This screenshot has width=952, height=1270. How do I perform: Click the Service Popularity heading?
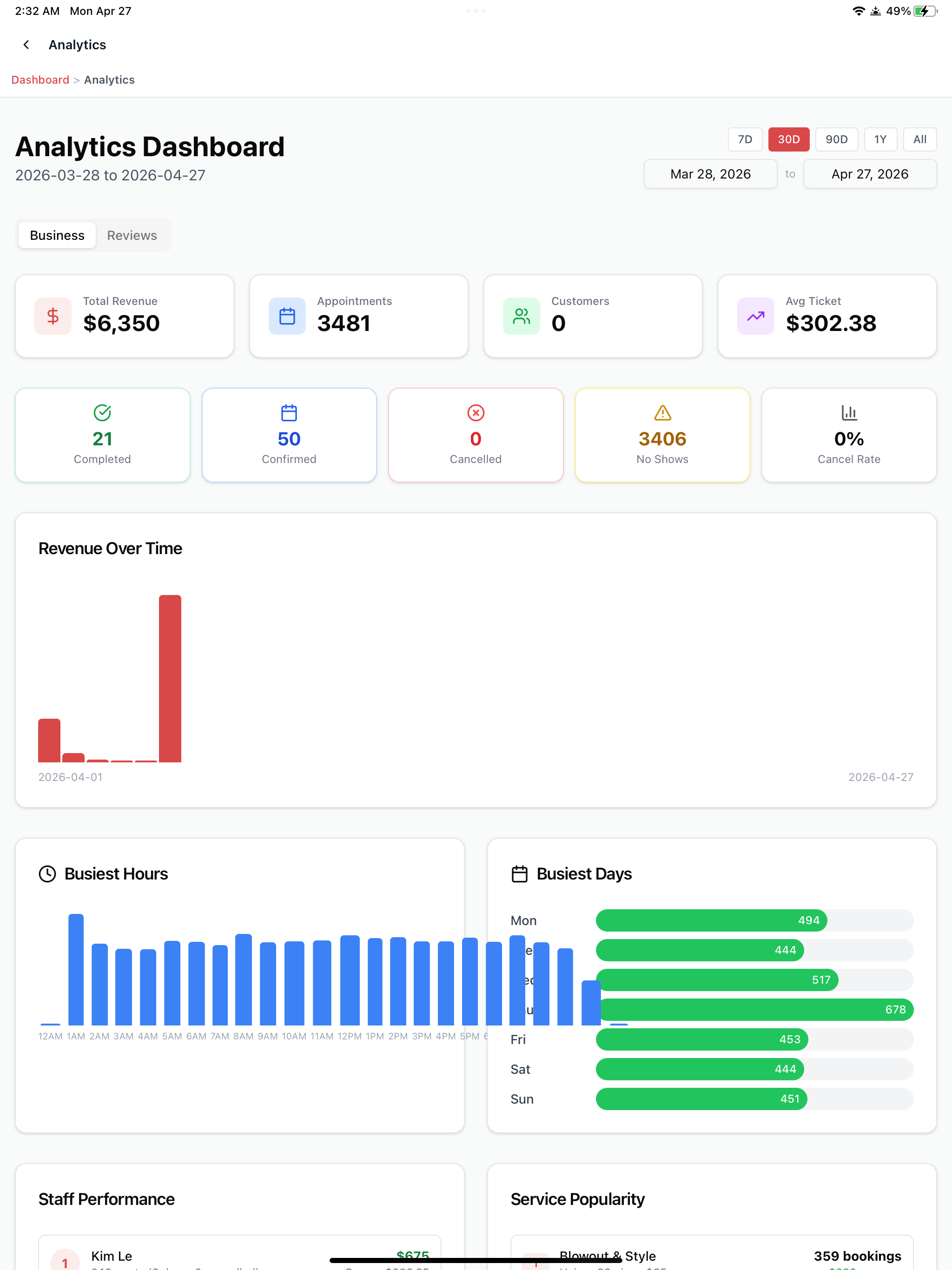[x=577, y=1199]
